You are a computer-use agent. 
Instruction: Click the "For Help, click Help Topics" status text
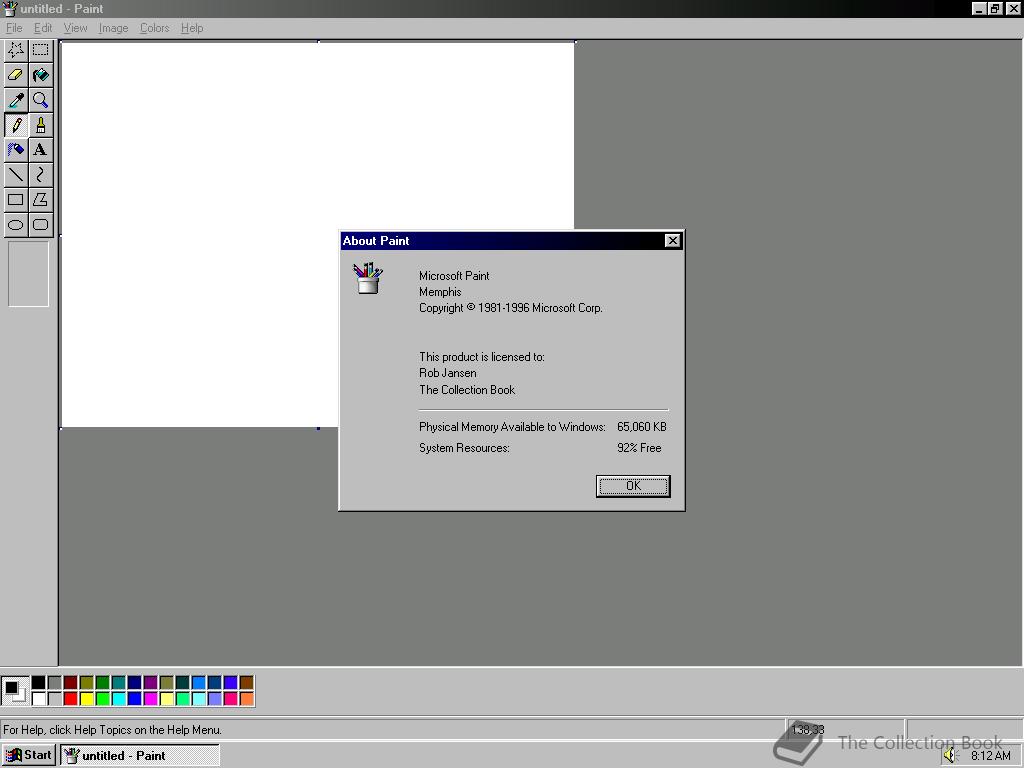coord(112,729)
